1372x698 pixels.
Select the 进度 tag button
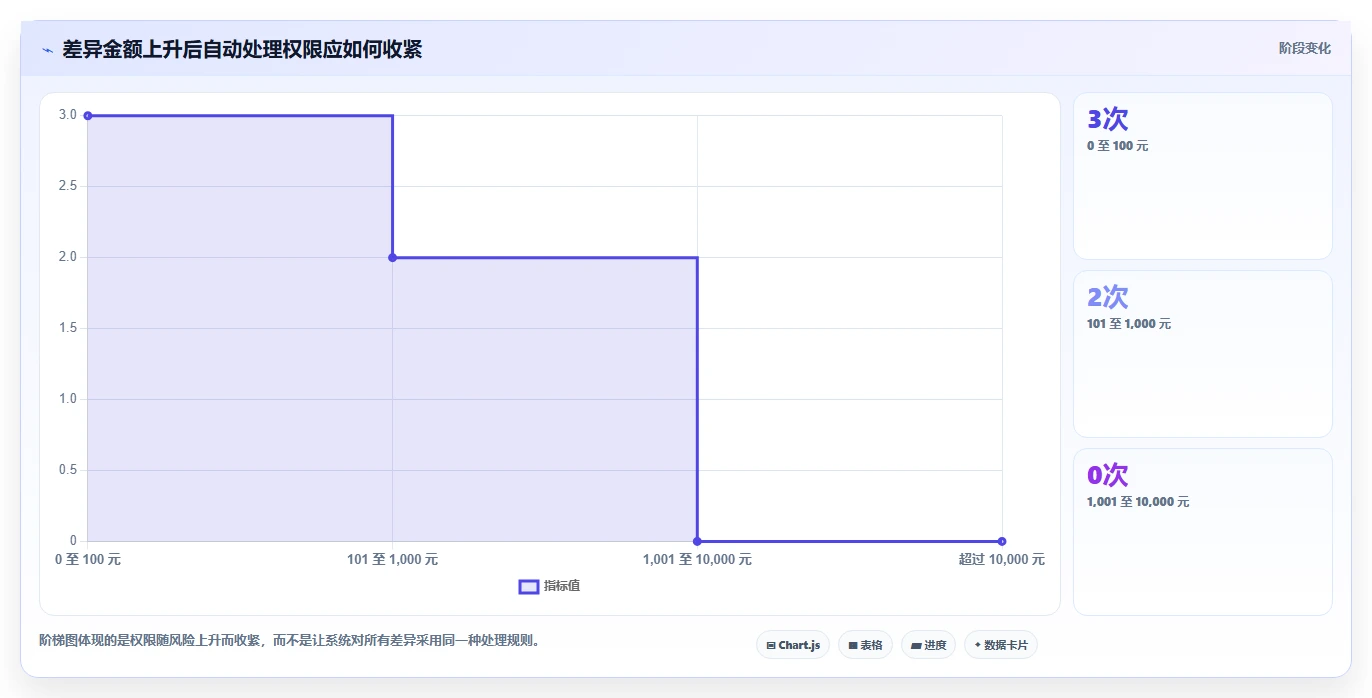click(928, 645)
